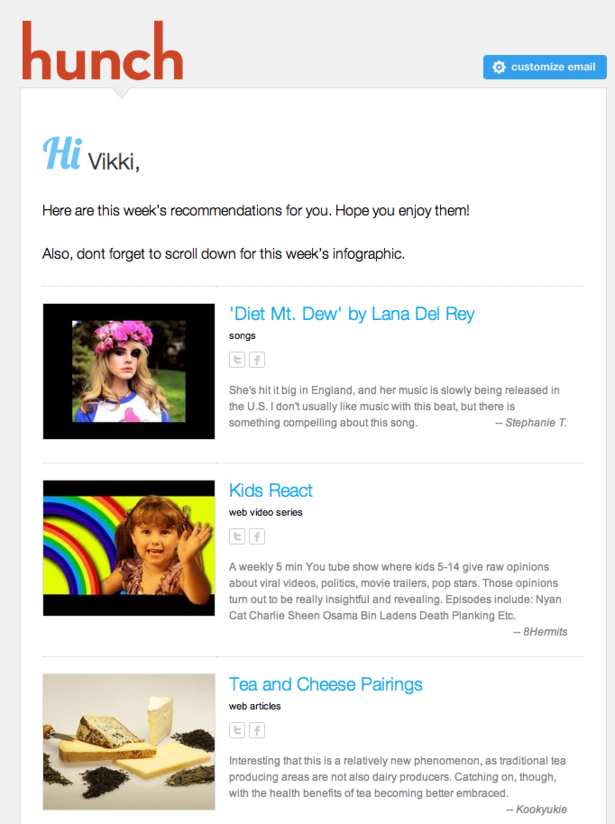Image resolution: width=615 pixels, height=824 pixels.
Task: Click the Stephanie T. author name
Action: [x=536, y=423]
